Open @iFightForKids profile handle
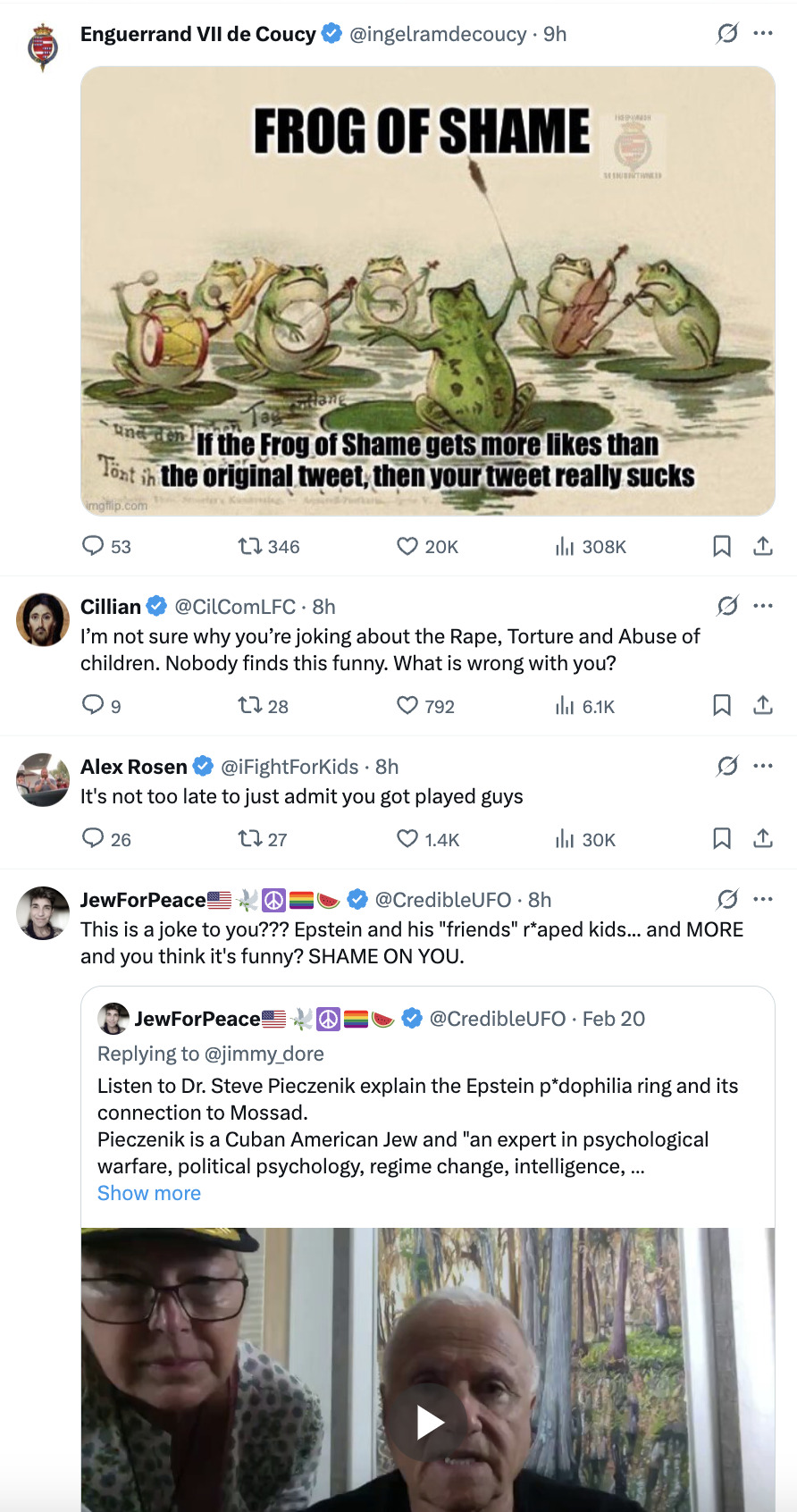 click(x=289, y=767)
